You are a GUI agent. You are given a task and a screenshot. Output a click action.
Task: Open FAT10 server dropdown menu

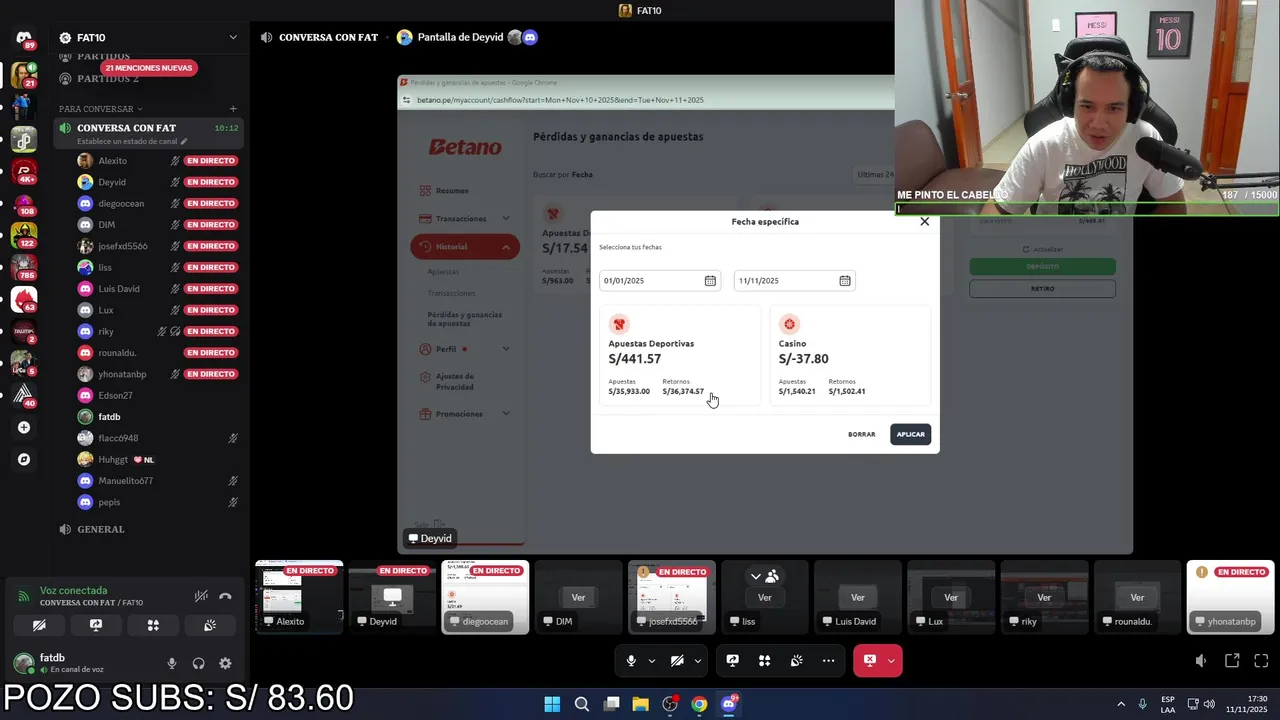coord(148,38)
